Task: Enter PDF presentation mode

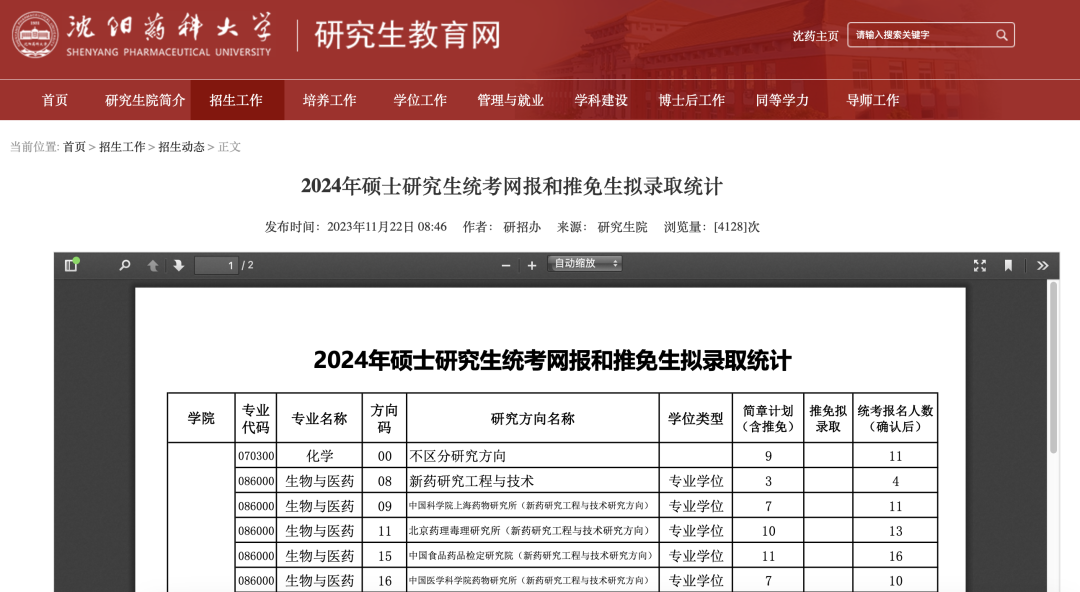Action: (x=980, y=265)
